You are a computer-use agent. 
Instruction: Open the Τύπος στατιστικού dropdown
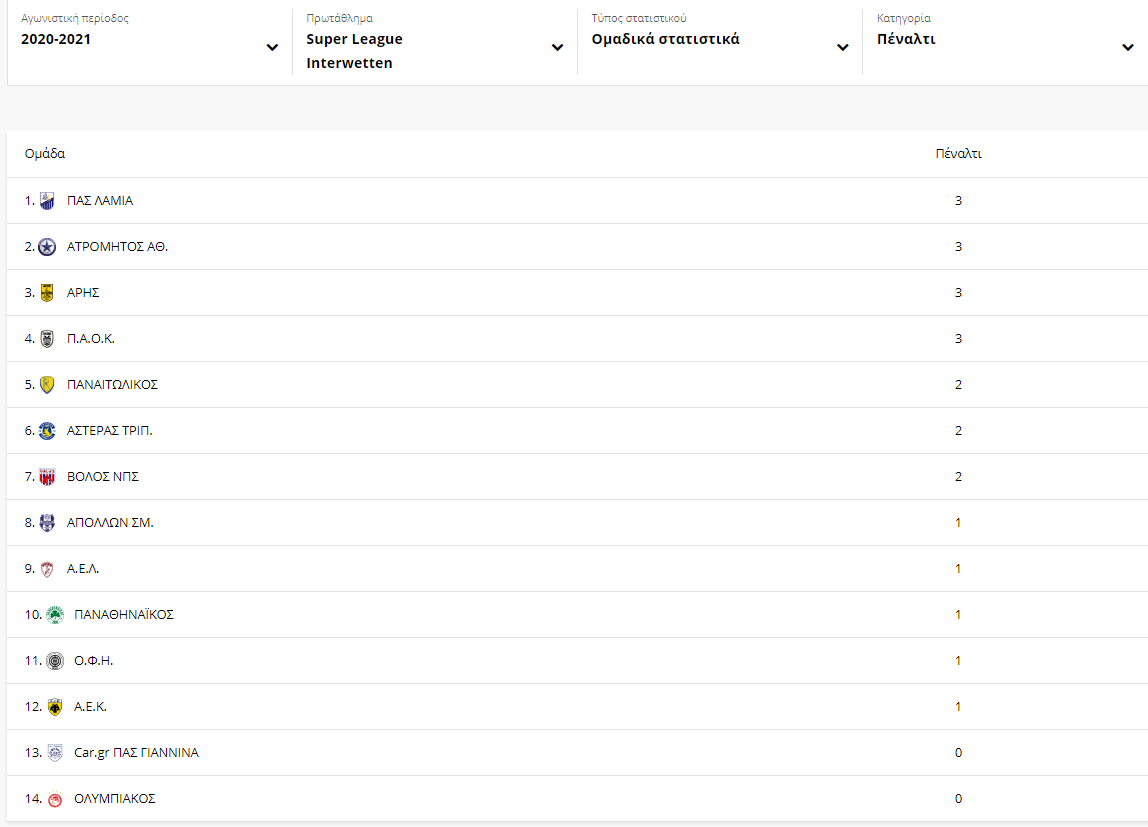coord(720,42)
